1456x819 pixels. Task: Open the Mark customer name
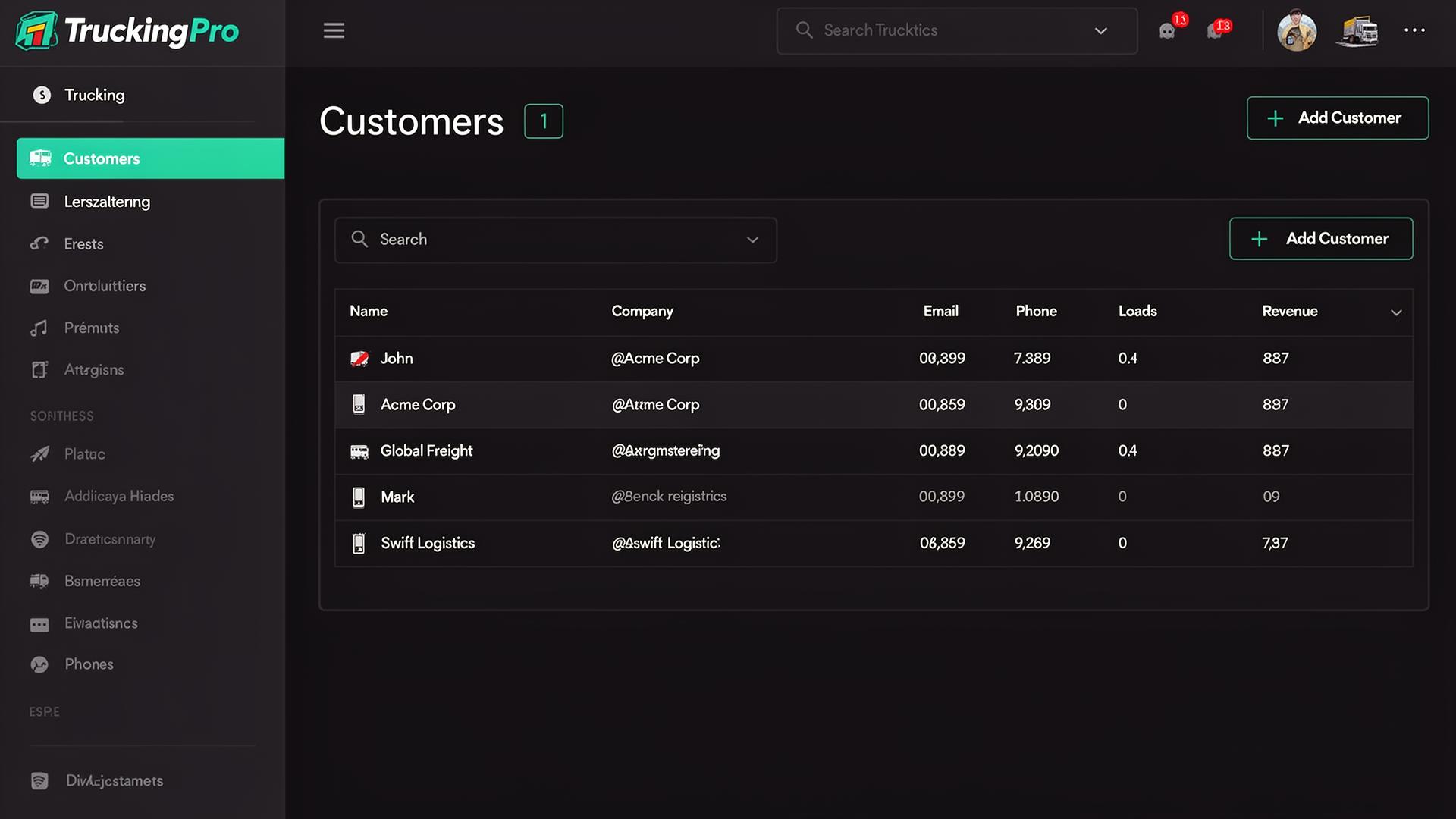(397, 497)
